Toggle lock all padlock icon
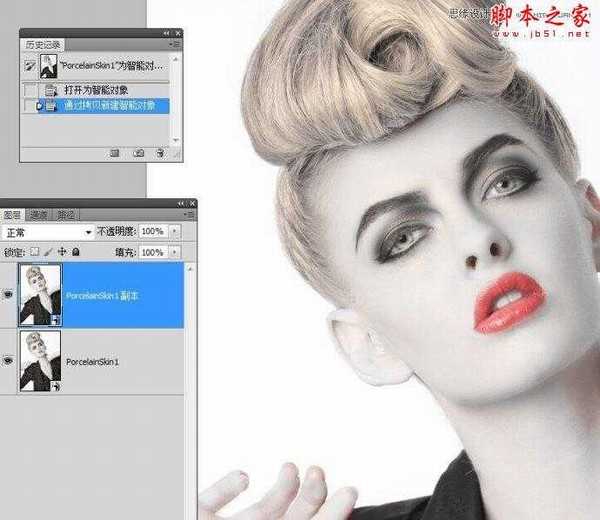Screen dimensions: 600x520 click(x=76, y=252)
